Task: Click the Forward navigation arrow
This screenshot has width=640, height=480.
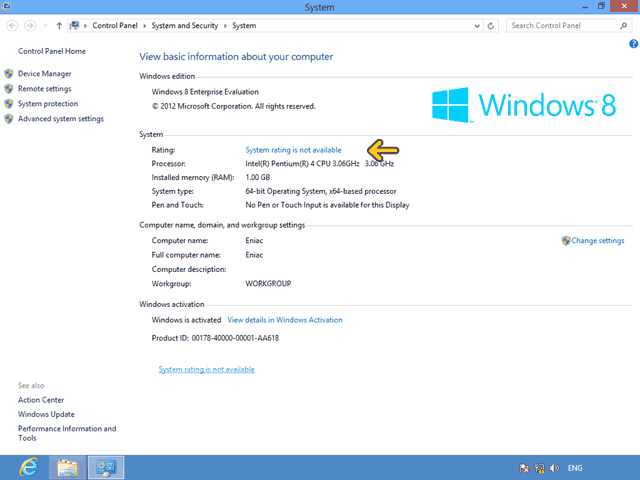Action: coord(30,26)
